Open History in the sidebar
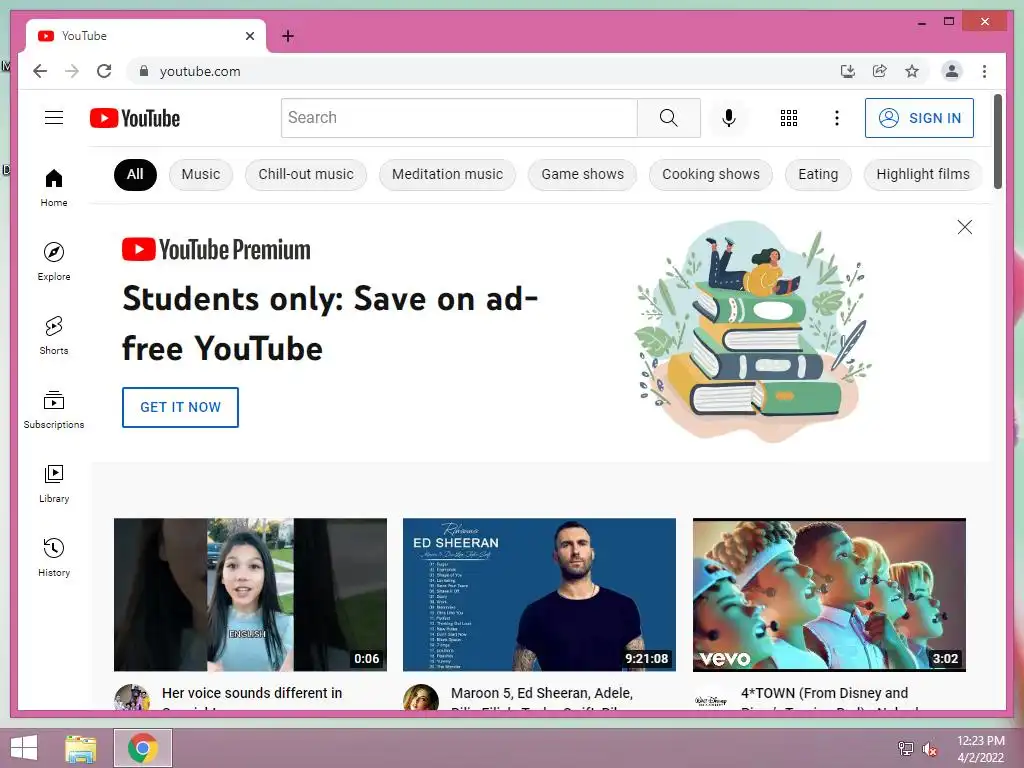Image resolution: width=1024 pixels, height=768 pixels. click(54, 557)
